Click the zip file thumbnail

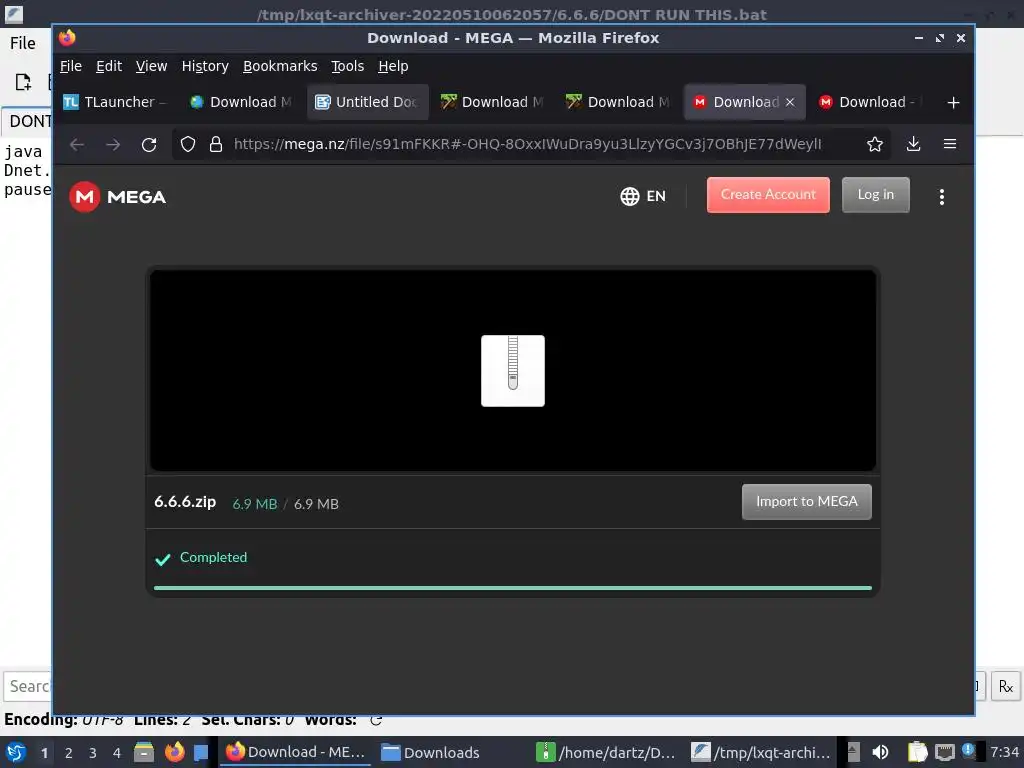(x=513, y=370)
